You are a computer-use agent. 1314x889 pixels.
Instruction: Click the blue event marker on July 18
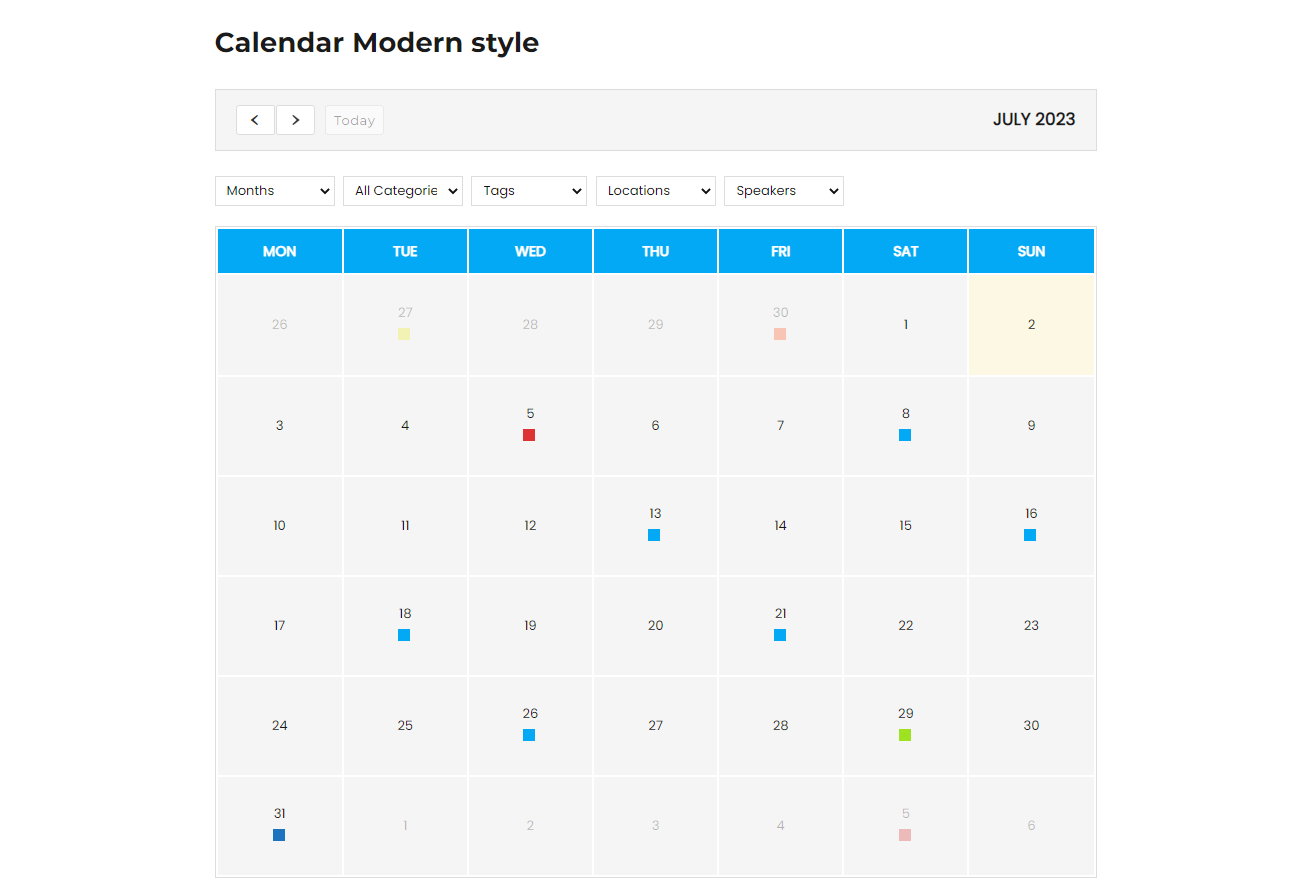coord(404,635)
